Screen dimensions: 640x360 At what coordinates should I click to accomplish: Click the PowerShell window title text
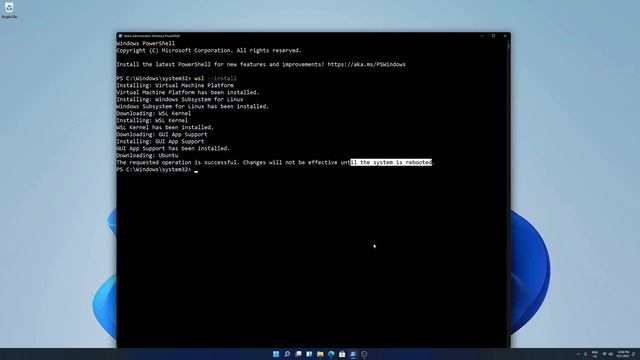click(x=151, y=36)
